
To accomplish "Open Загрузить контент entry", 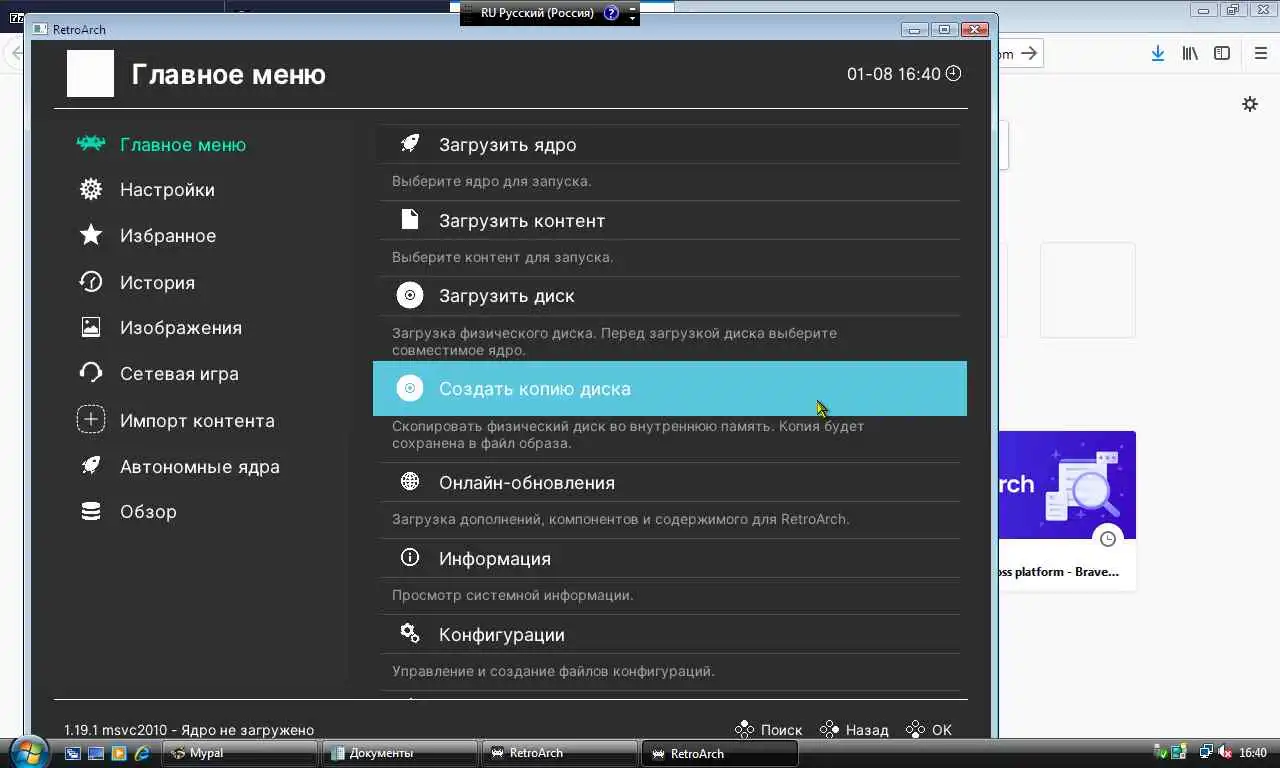I will pyautogui.click(x=670, y=220).
